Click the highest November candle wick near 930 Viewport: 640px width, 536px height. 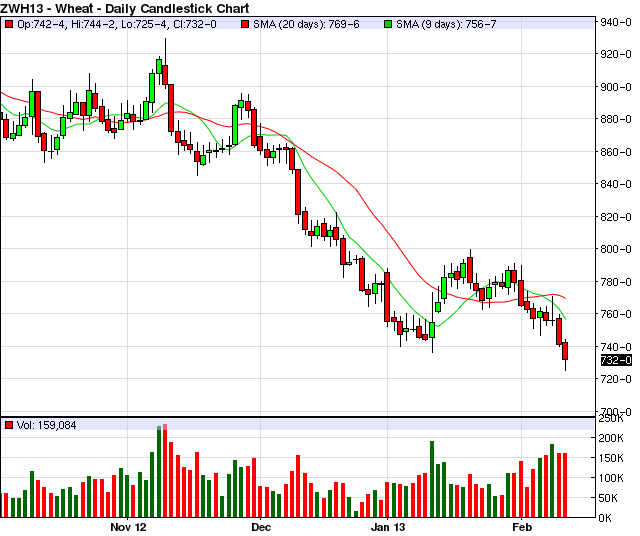tap(165, 51)
